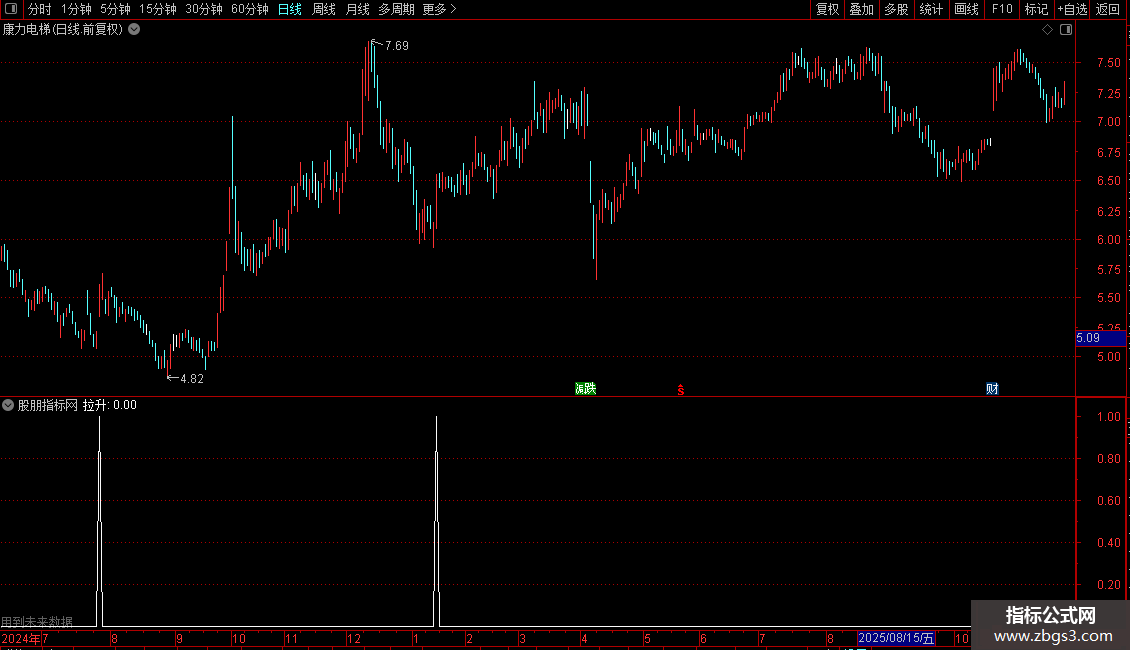Switch to 月线 monthly chart

(x=357, y=9)
